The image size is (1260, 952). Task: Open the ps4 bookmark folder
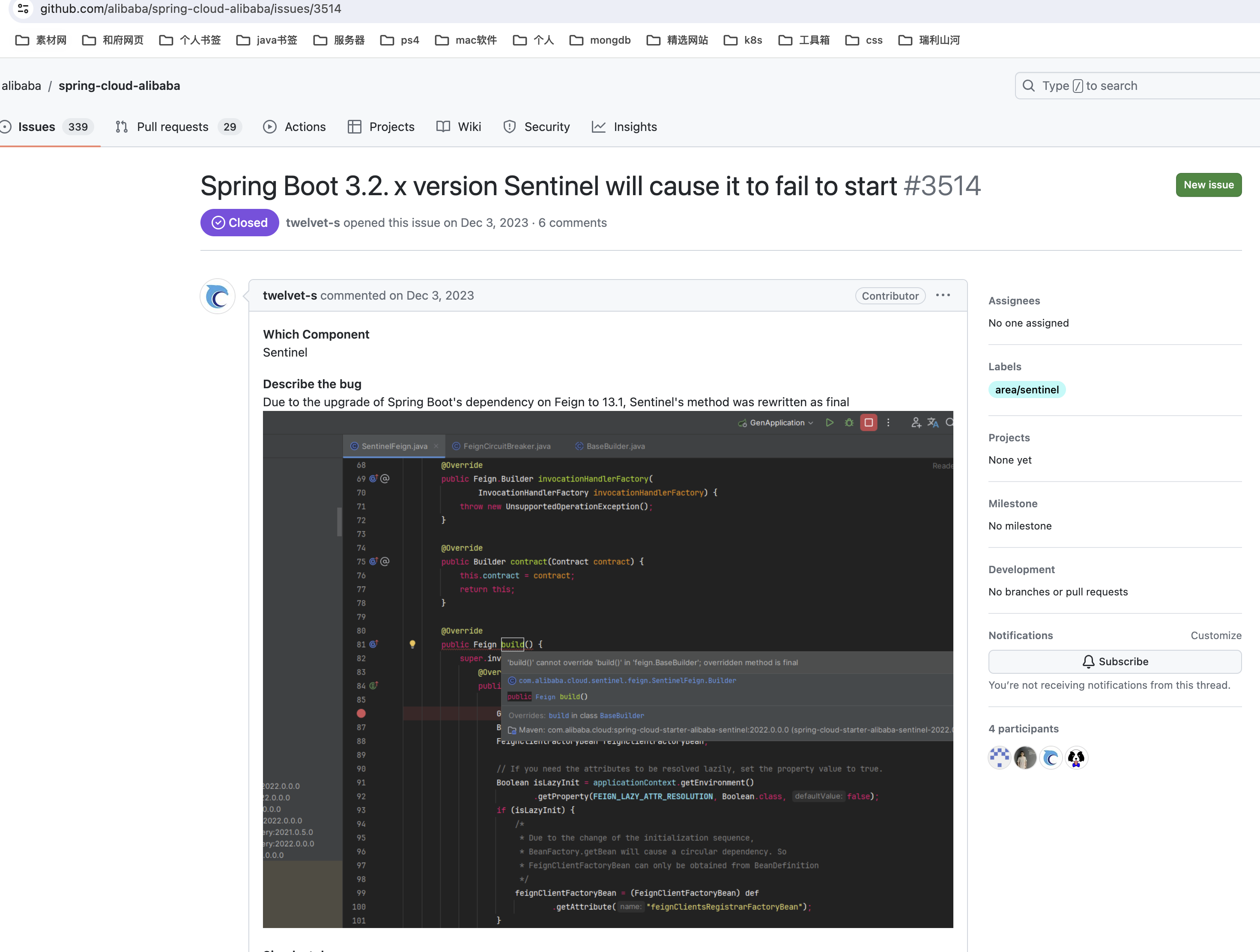pyautogui.click(x=399, y=40)
